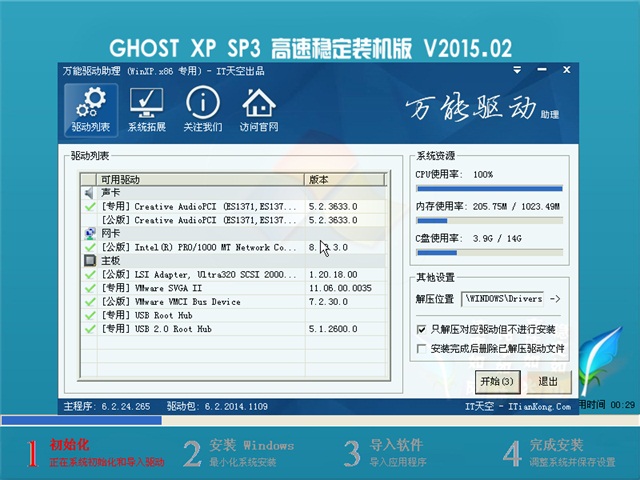Uncheck 只解压对应驱动但不进行安装 option
The width and height of the screenshot is (640, 480).
(x=421, y=328)
